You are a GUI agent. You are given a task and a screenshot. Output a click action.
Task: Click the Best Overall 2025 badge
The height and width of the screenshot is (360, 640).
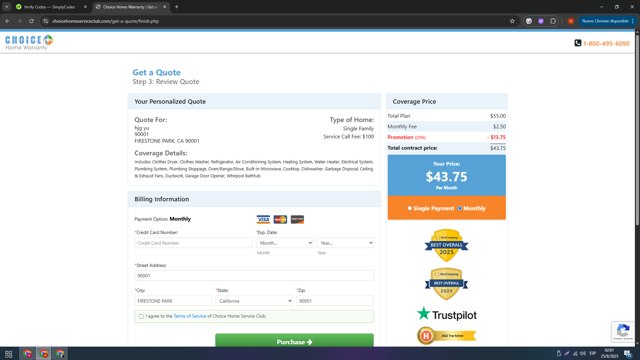[x=447, y=245]
